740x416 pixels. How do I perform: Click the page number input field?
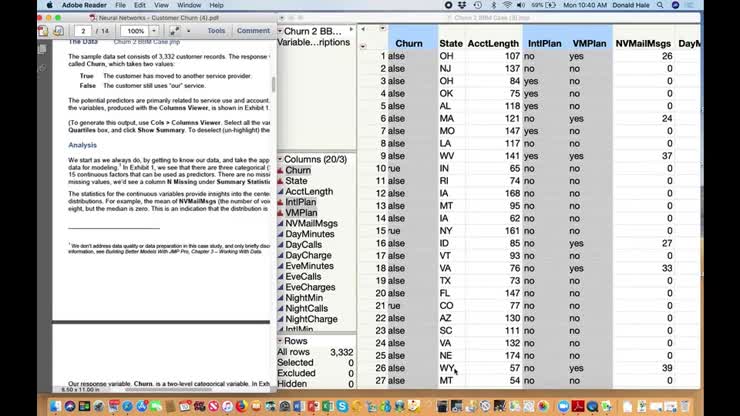pos(83,31)
